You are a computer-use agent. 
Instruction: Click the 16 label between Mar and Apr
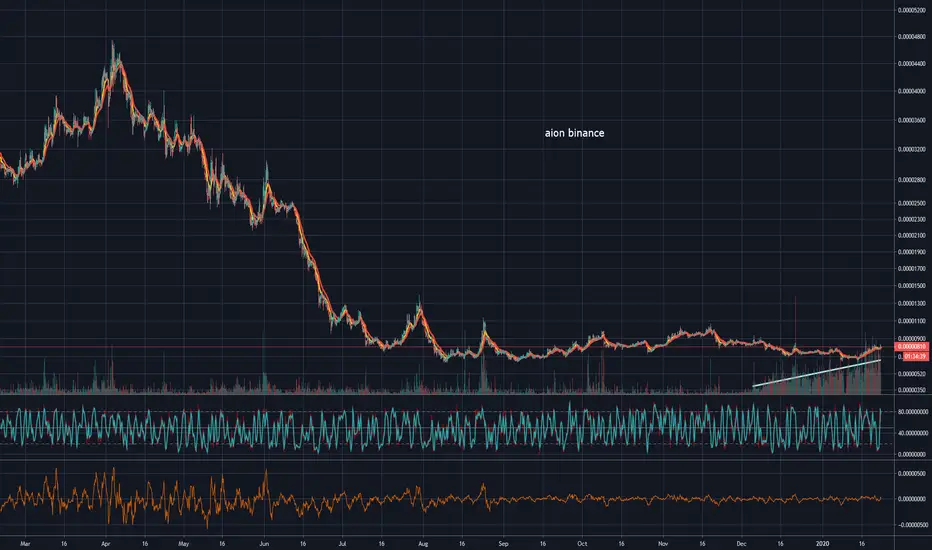[x=64, y=543]
